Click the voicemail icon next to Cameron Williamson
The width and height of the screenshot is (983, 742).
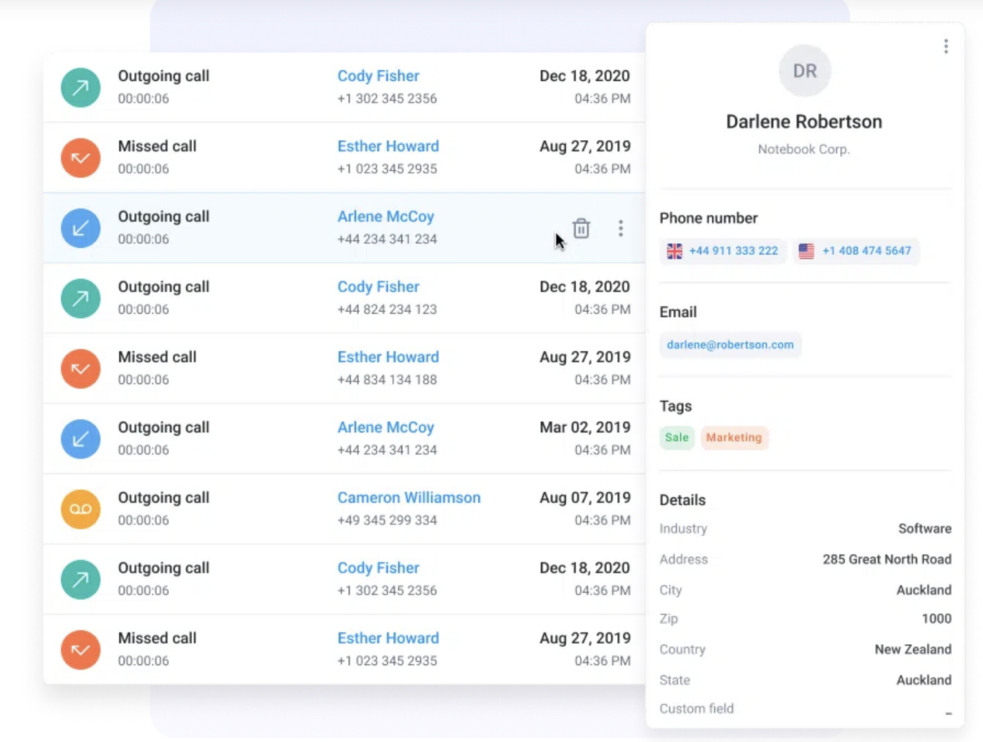point(80,509)
